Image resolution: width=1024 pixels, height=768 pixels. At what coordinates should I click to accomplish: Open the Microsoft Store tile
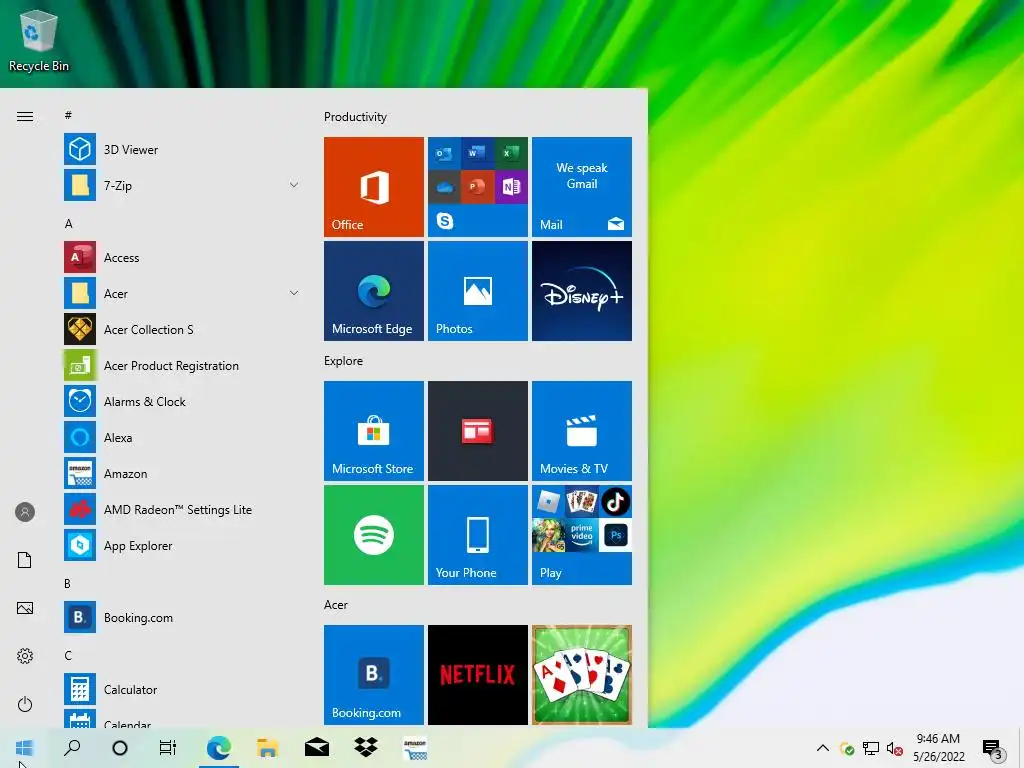coord(374,431)
